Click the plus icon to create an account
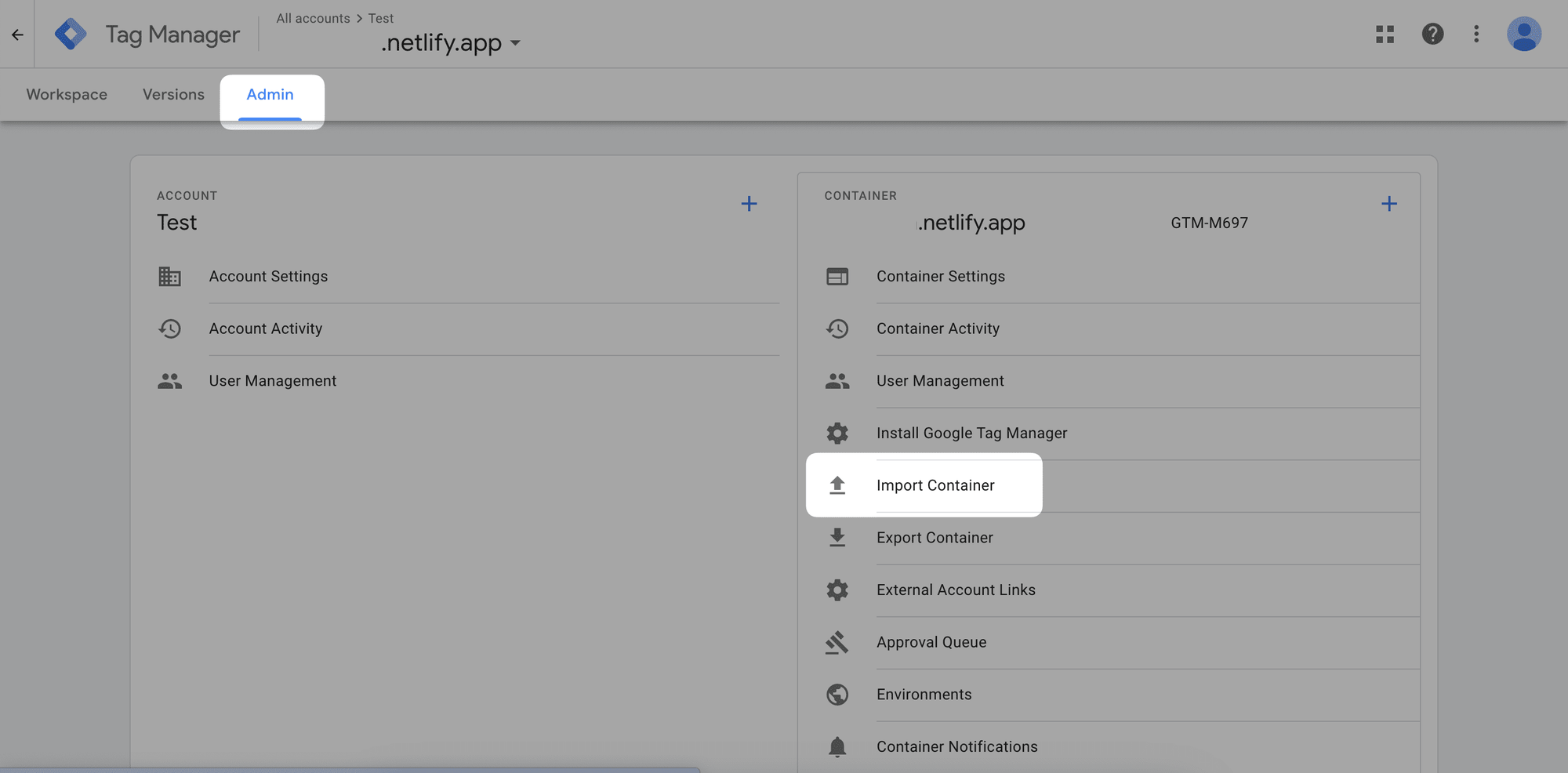This screenshot has height=773, width=1568. click(749, 204)
